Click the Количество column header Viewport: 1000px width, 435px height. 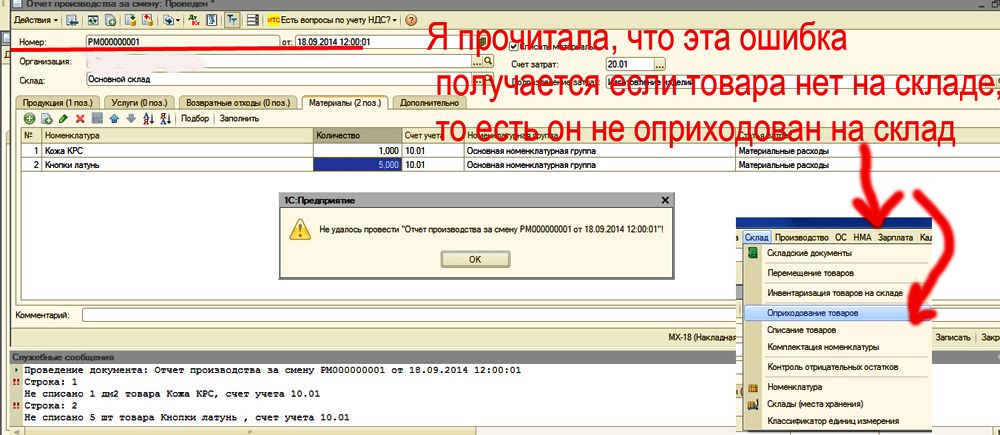coord(357,135)
